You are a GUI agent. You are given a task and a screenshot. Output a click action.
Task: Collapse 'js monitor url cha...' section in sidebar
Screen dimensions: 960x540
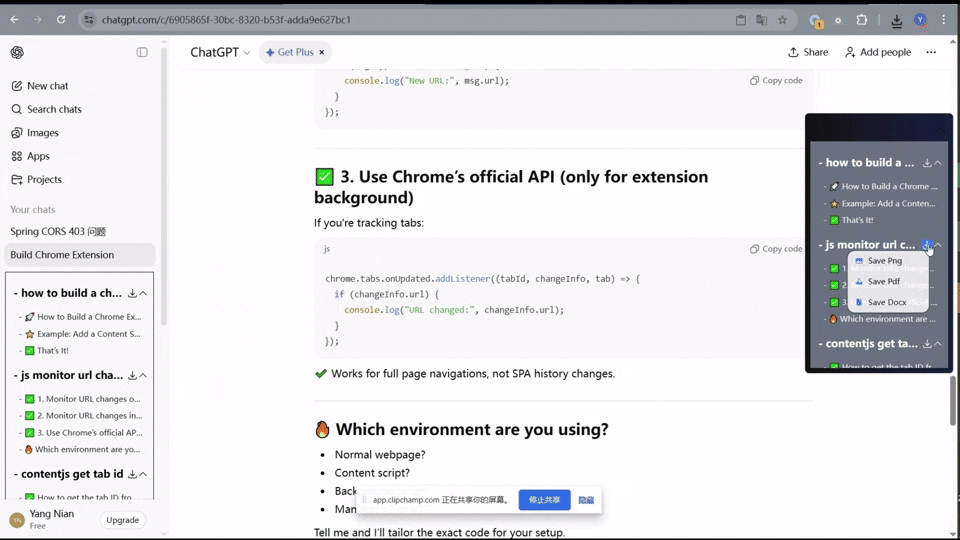(144, 376)
